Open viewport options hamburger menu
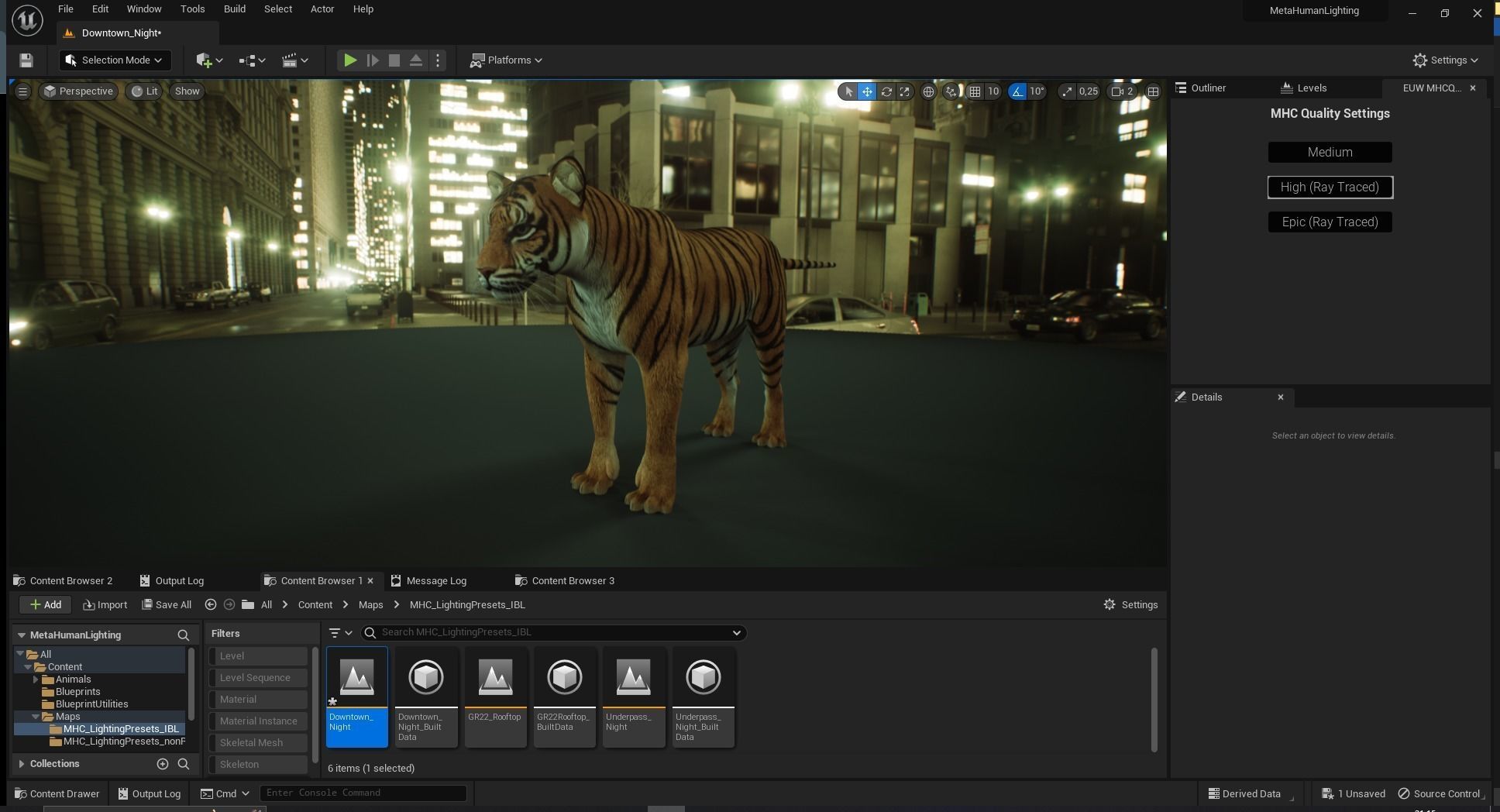The image size is (1500, 812). pos(22,91)
